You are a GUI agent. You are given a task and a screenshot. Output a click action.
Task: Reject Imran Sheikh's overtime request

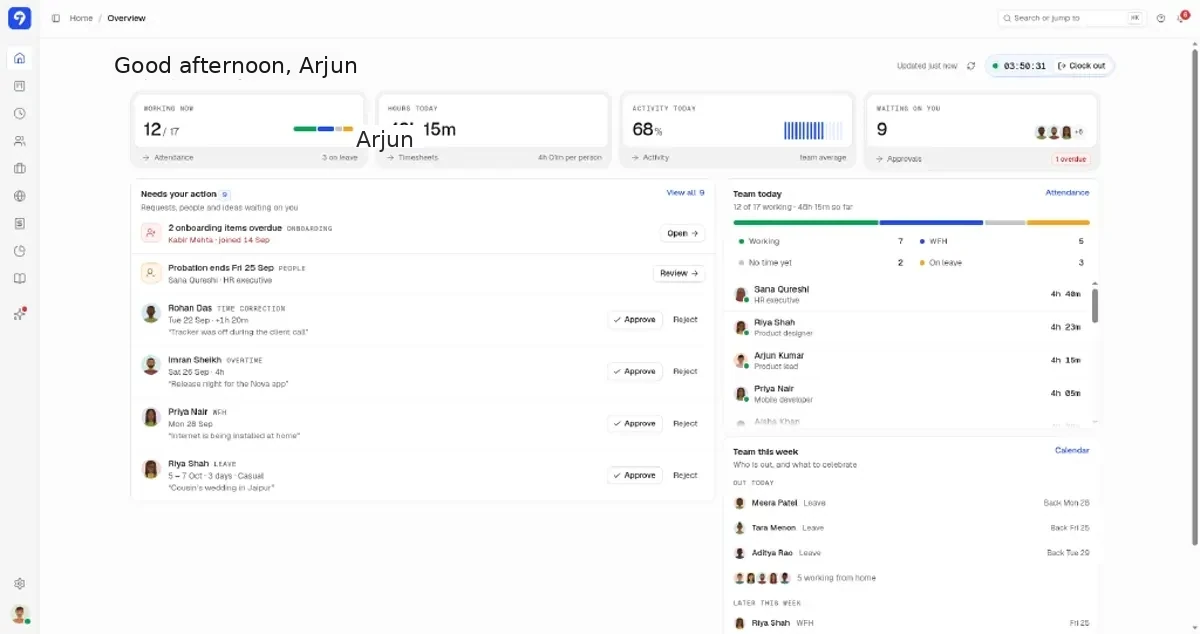pyautogui.click(x=685, y=372)
